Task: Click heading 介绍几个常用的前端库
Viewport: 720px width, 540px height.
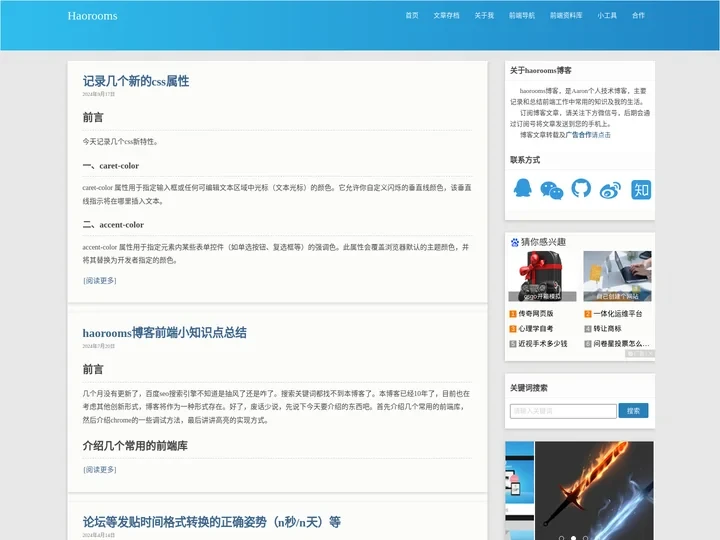Action: pos(135,446)
